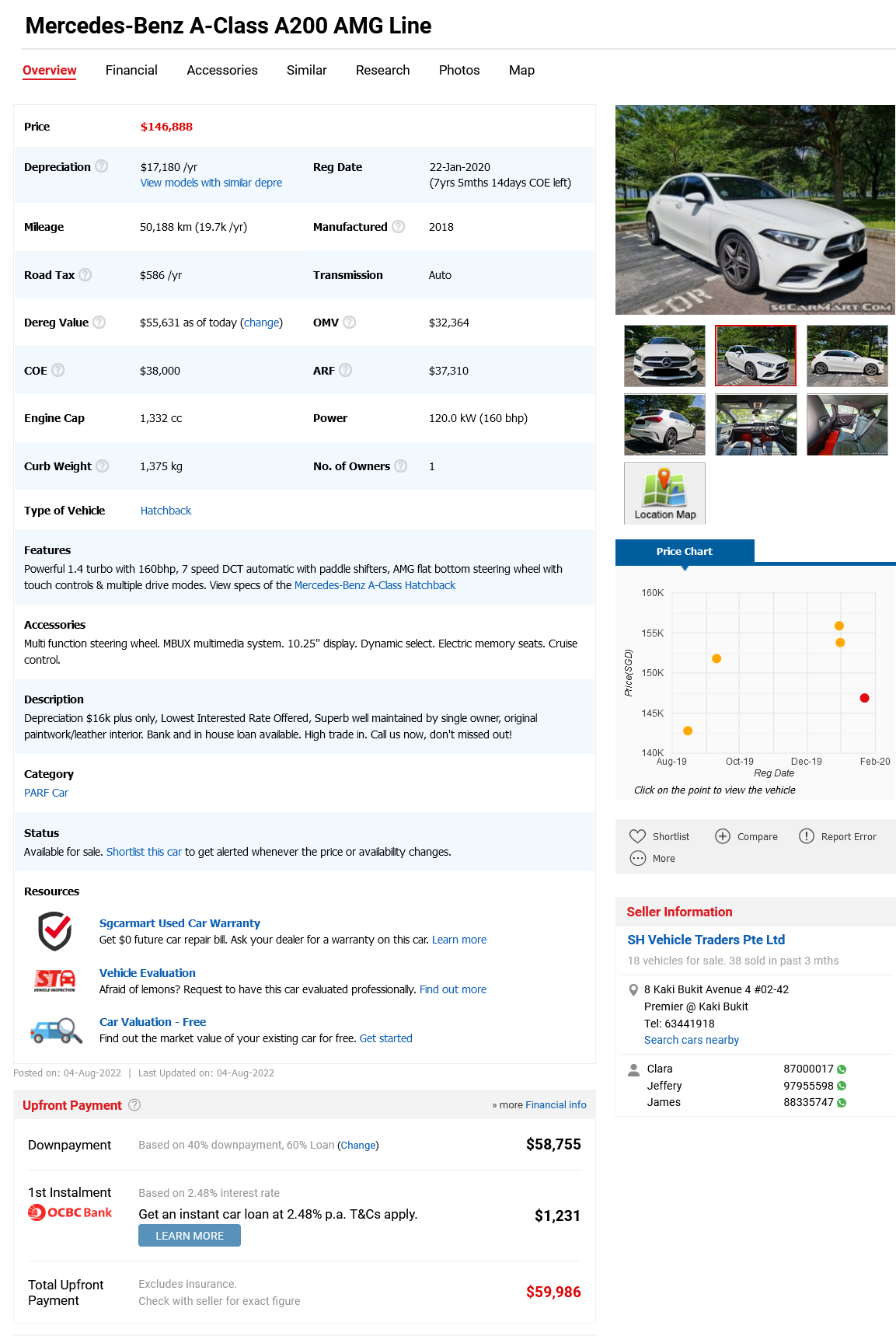The image size is (896, 1336).
Task: Switch to the Financial tab
Action: [x=131, y=70]
